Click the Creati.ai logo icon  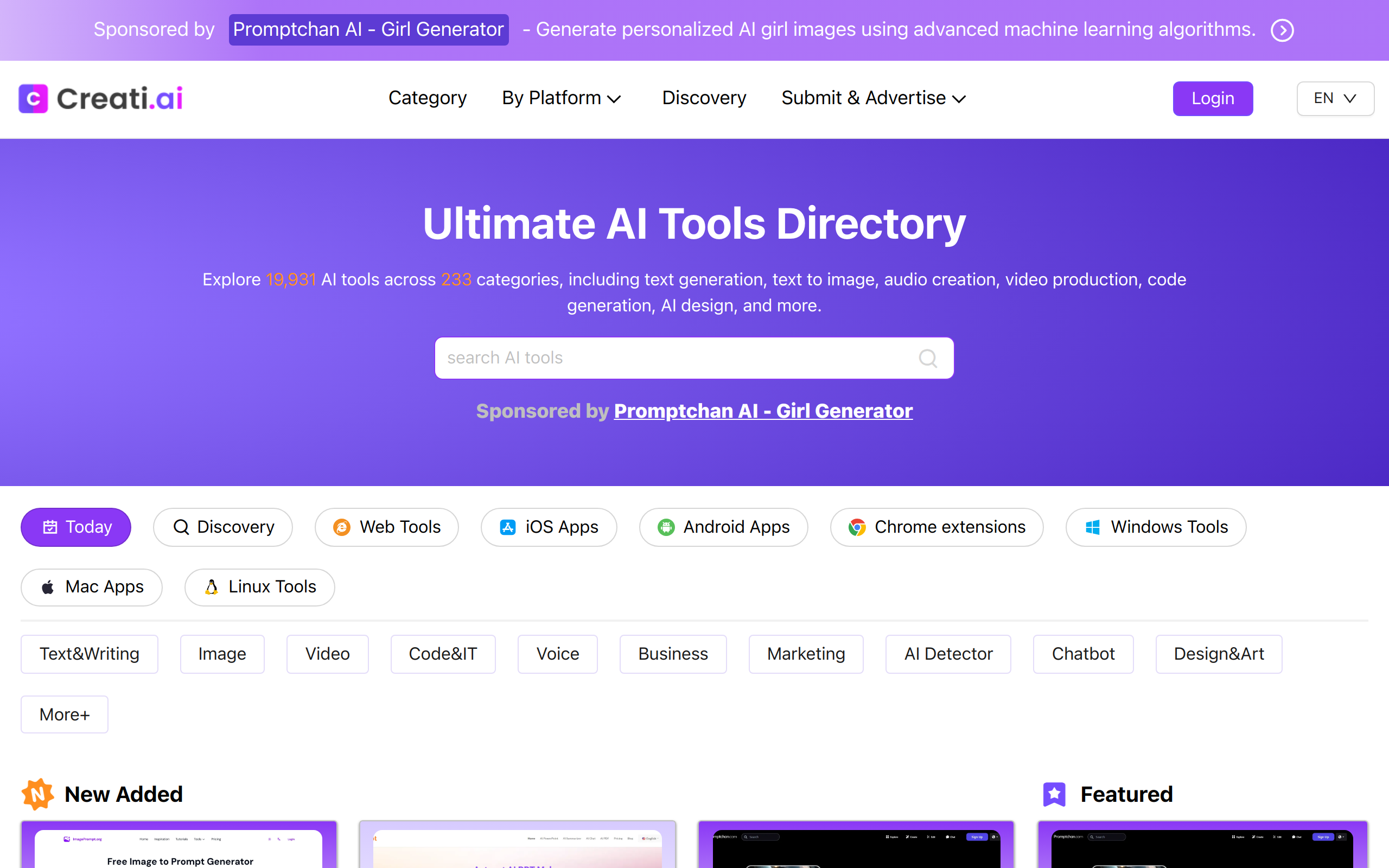click(33, 98)
